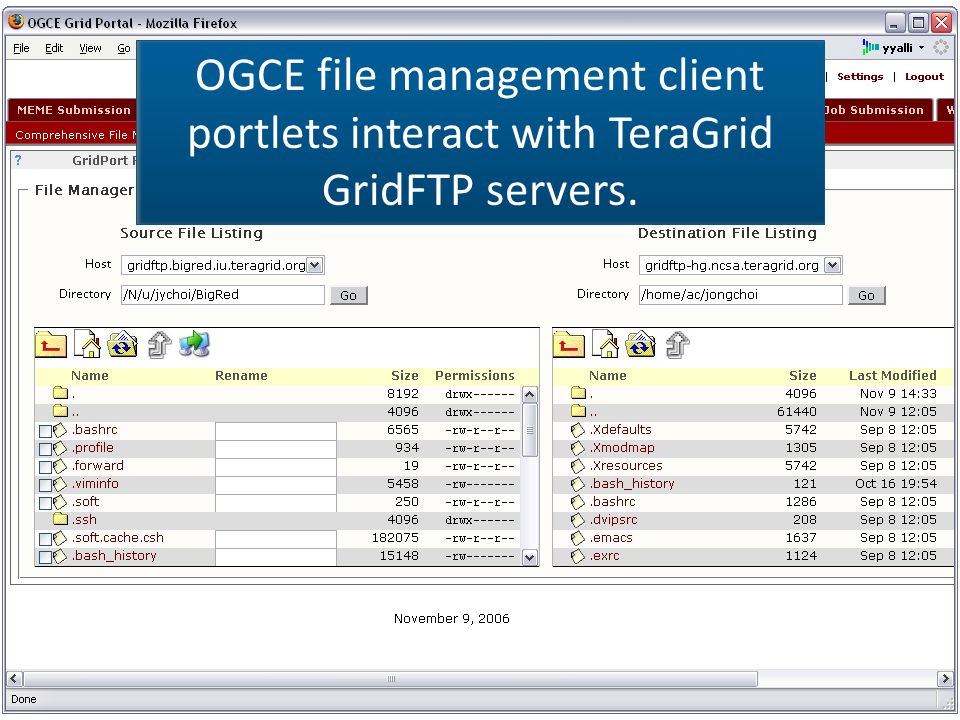Viewport: 960px width, 720px height.
Task: Click Go next to the destination directory
Action: point(866,295)
